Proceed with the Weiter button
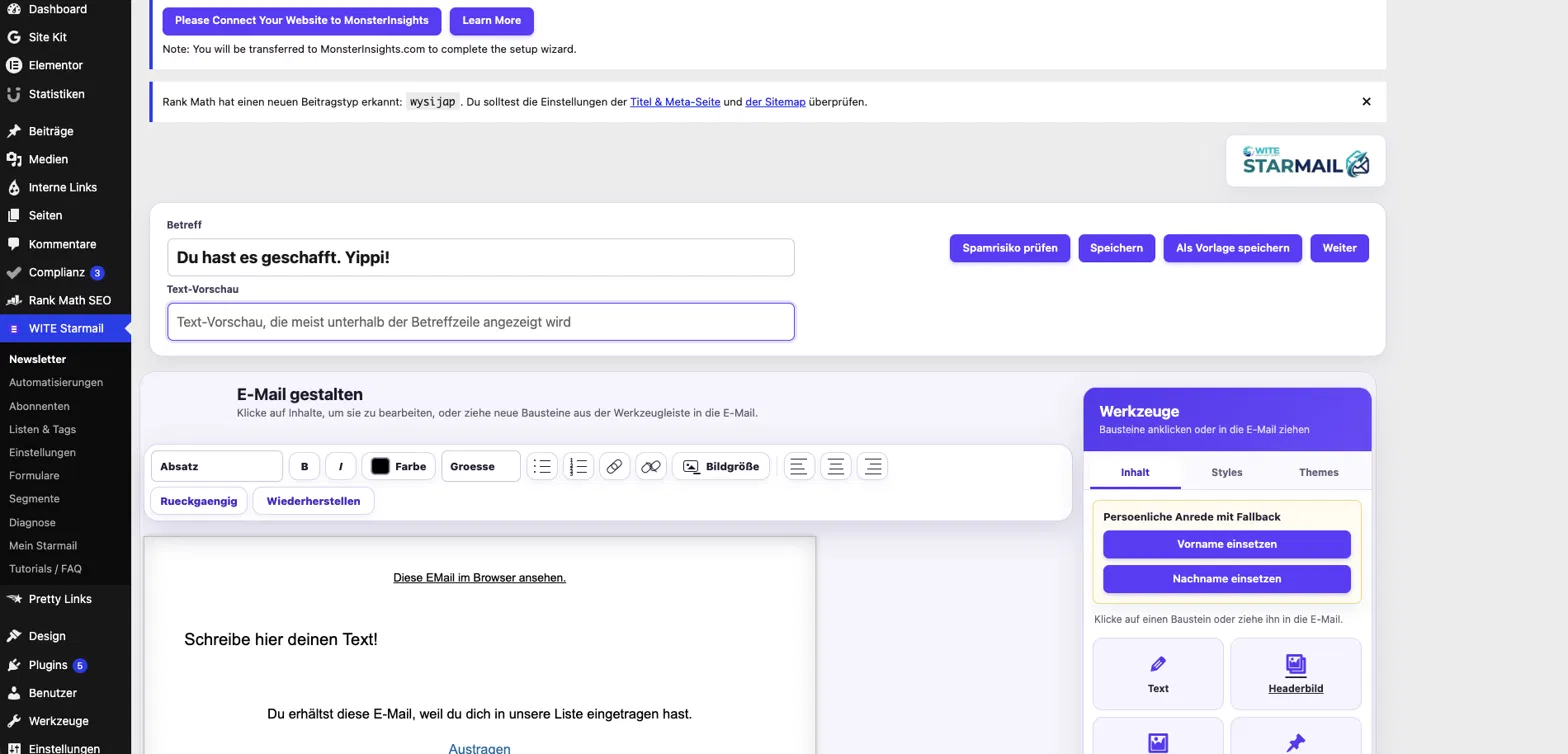 click(x=1340, y=248)
